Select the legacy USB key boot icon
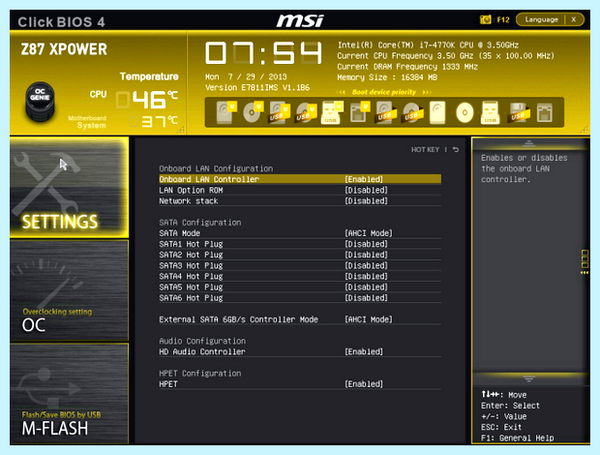This screenshot has width=600, height=455. click(490, 113)
